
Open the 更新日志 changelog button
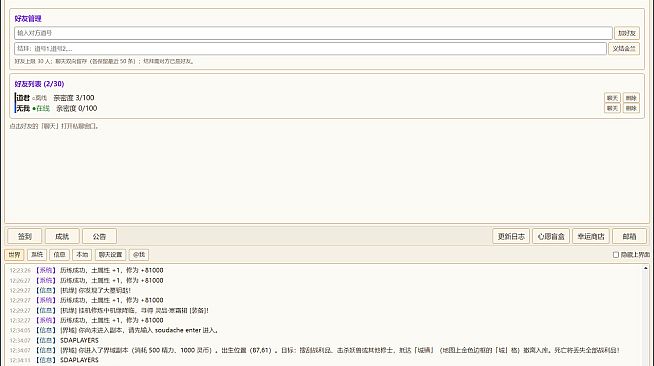[511, 236]
